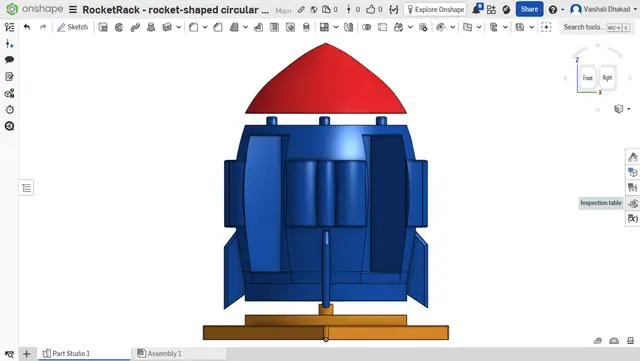The width and height of the screenshot is (640, 361).
Task: Click the blue Share button
Action: click(x=529, y=9)
